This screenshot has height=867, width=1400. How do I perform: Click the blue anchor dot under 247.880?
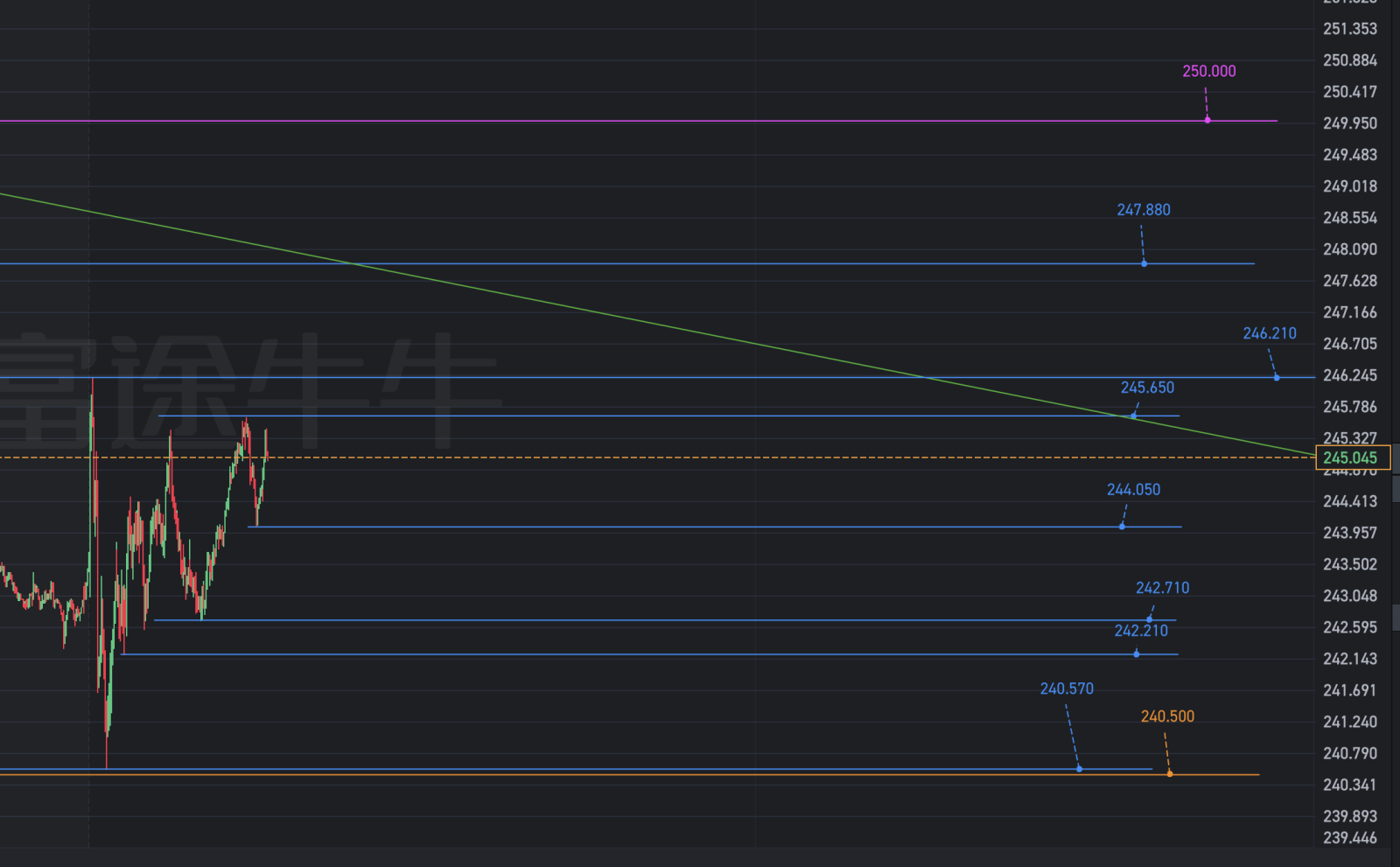pyautogui.click(x=1144, y=263)
